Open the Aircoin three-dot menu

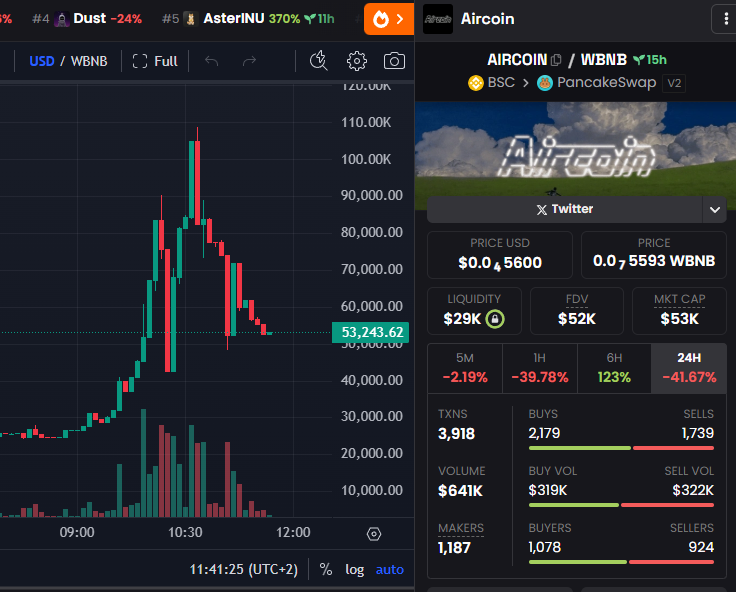coord(726,19)
